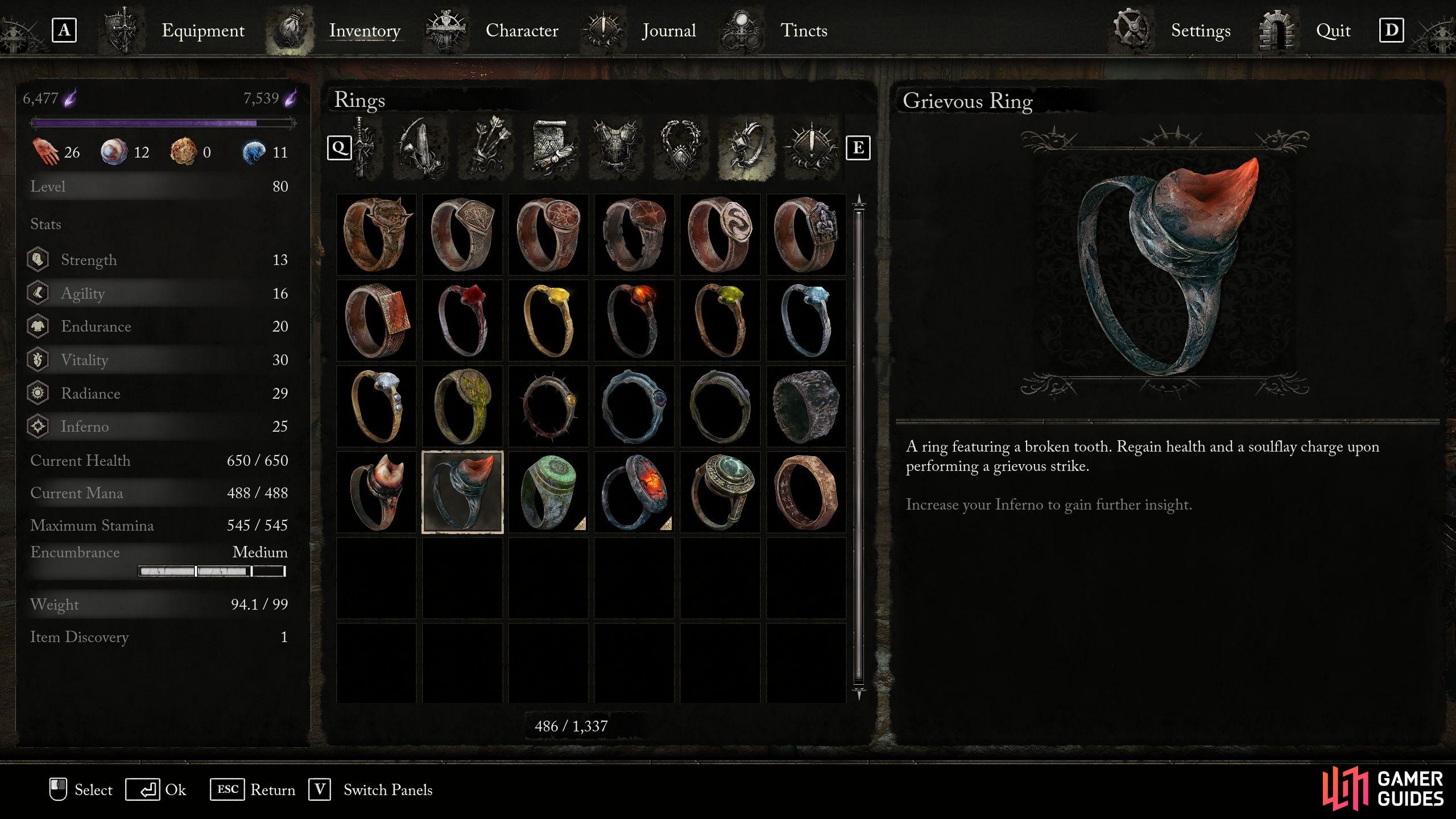Image resolution: width=1456 pixels, height=819 pixels.
Task: Select the rings category filter icon
Action: (x=746, y=148)
